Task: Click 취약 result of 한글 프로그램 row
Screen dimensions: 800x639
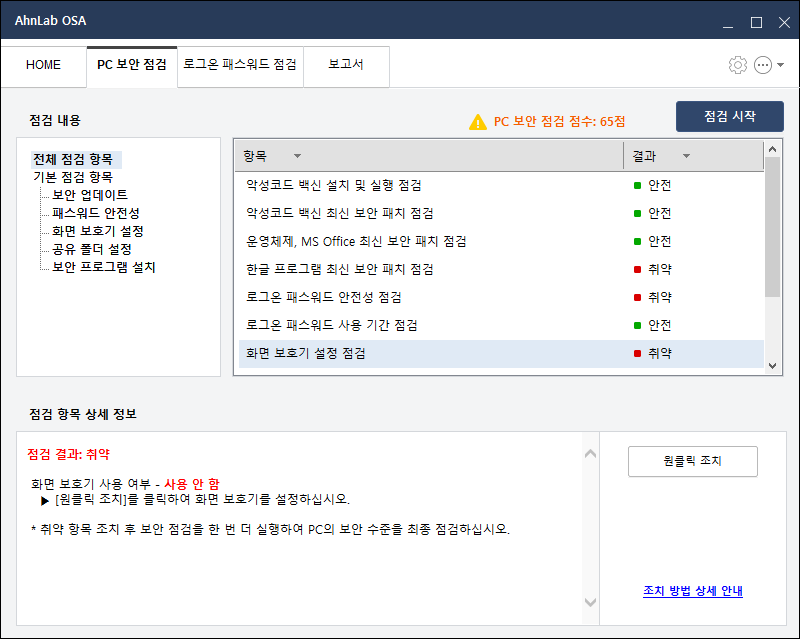Action: click(653, 269)
